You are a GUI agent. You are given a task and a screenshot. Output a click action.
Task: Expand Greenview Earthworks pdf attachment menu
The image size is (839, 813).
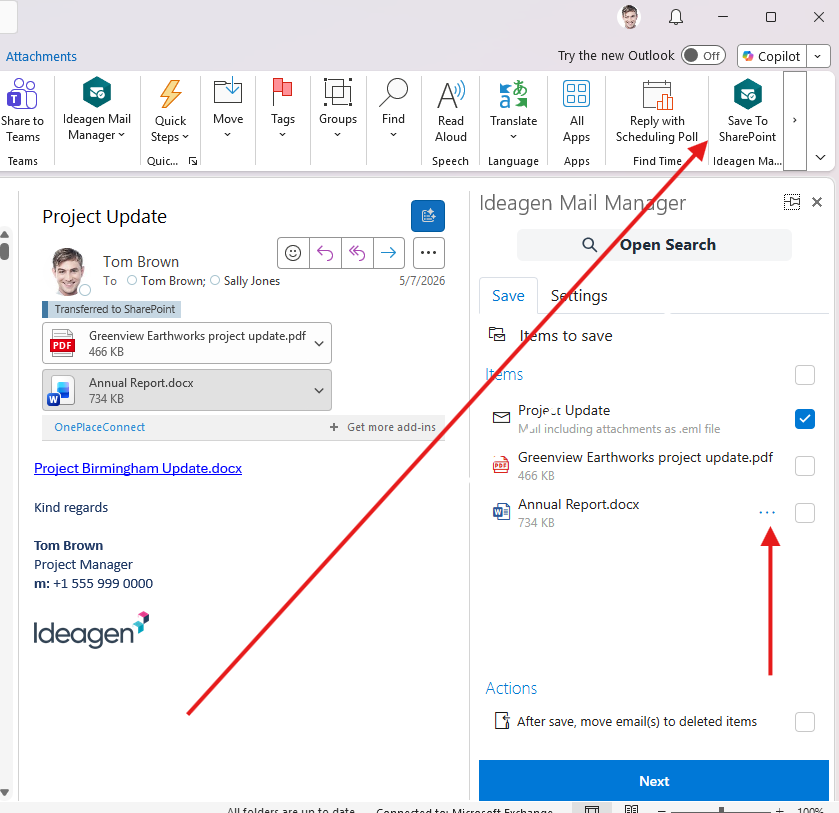[319, 343]
